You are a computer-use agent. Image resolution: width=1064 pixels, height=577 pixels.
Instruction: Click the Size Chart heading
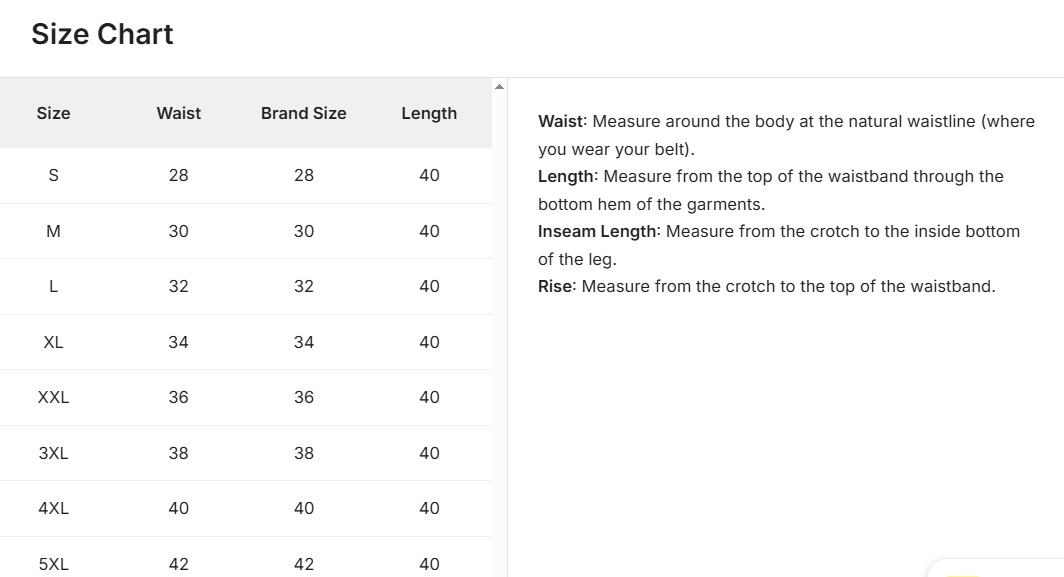coord(102,34)
